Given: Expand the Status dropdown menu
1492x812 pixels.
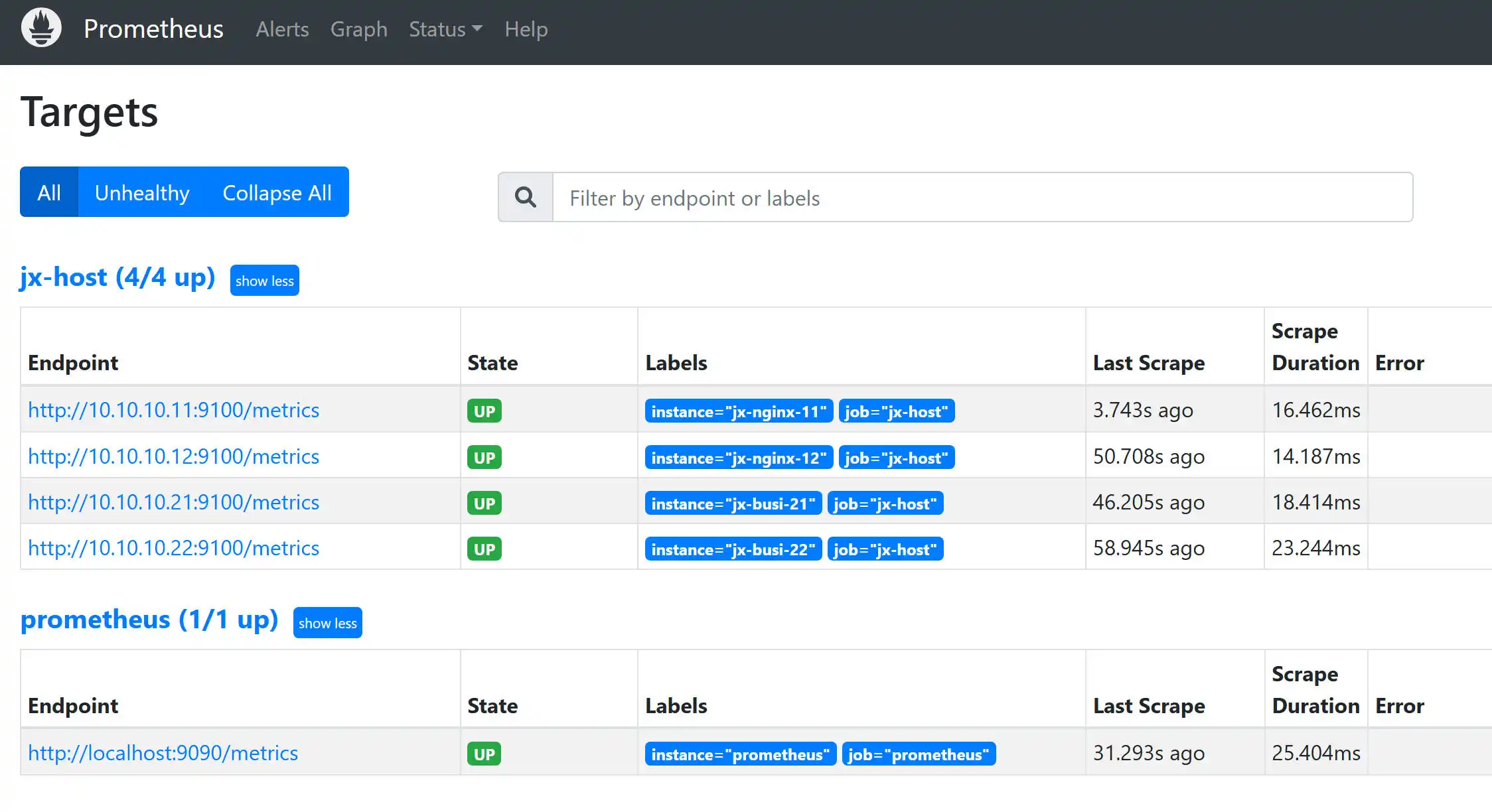Looking at the screenshot, I should coord(445,29).
